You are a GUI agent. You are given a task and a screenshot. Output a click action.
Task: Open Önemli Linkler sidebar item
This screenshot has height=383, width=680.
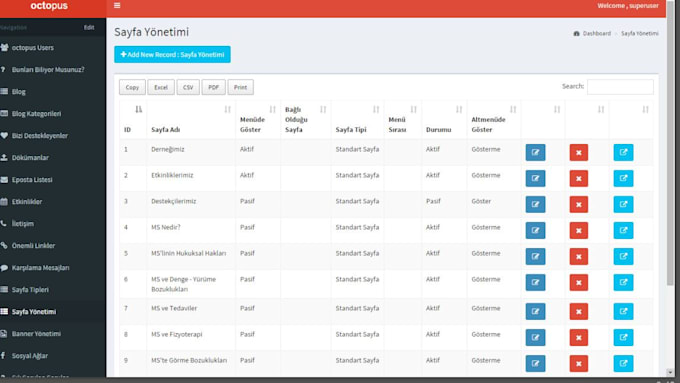coord(53,246)
